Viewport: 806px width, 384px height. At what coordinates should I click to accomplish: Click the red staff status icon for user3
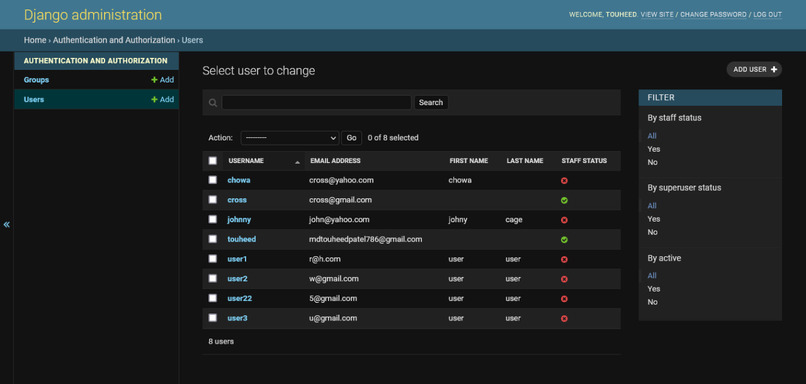coord(564,319)
